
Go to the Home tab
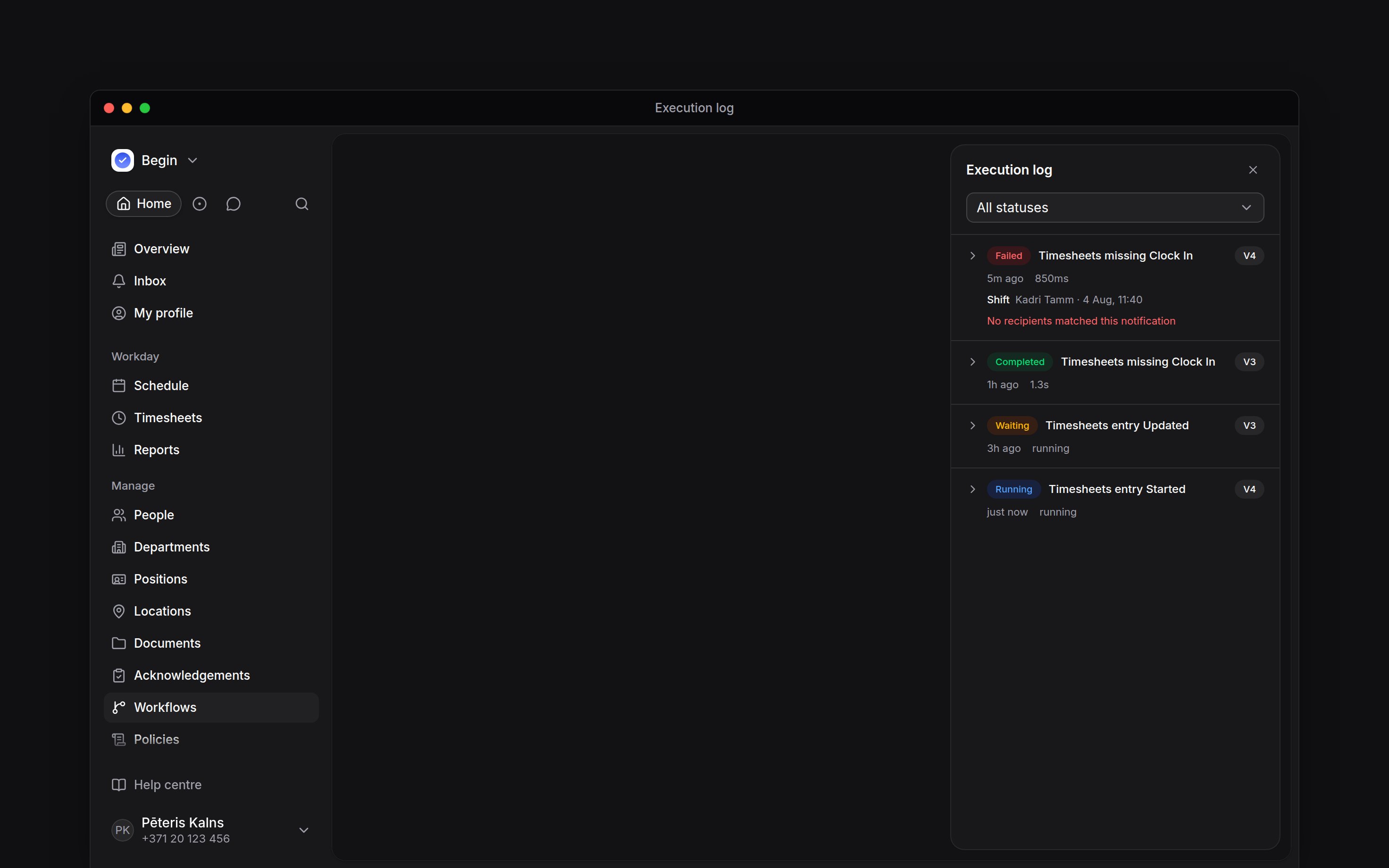click(143, 204)
